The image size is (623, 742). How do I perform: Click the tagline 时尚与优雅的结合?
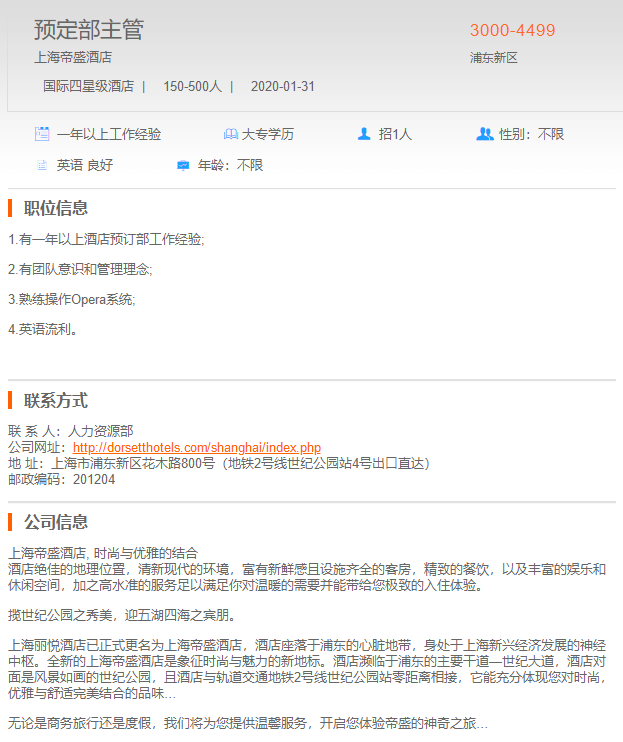coord(146,553)
